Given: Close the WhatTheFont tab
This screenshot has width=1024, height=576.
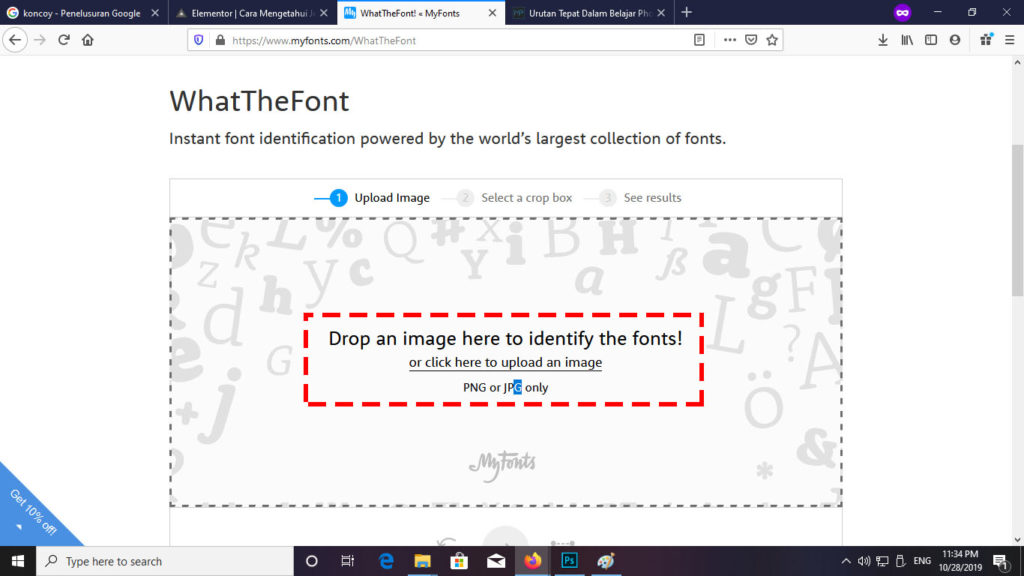Looking at the screenshot, I should coord(492,13).
